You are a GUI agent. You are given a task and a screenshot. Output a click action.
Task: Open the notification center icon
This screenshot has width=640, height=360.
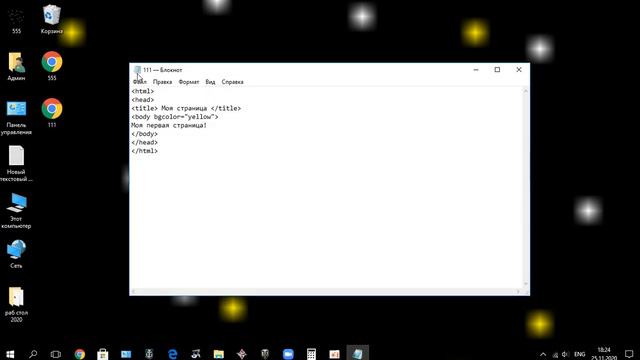tap(629, 354)
